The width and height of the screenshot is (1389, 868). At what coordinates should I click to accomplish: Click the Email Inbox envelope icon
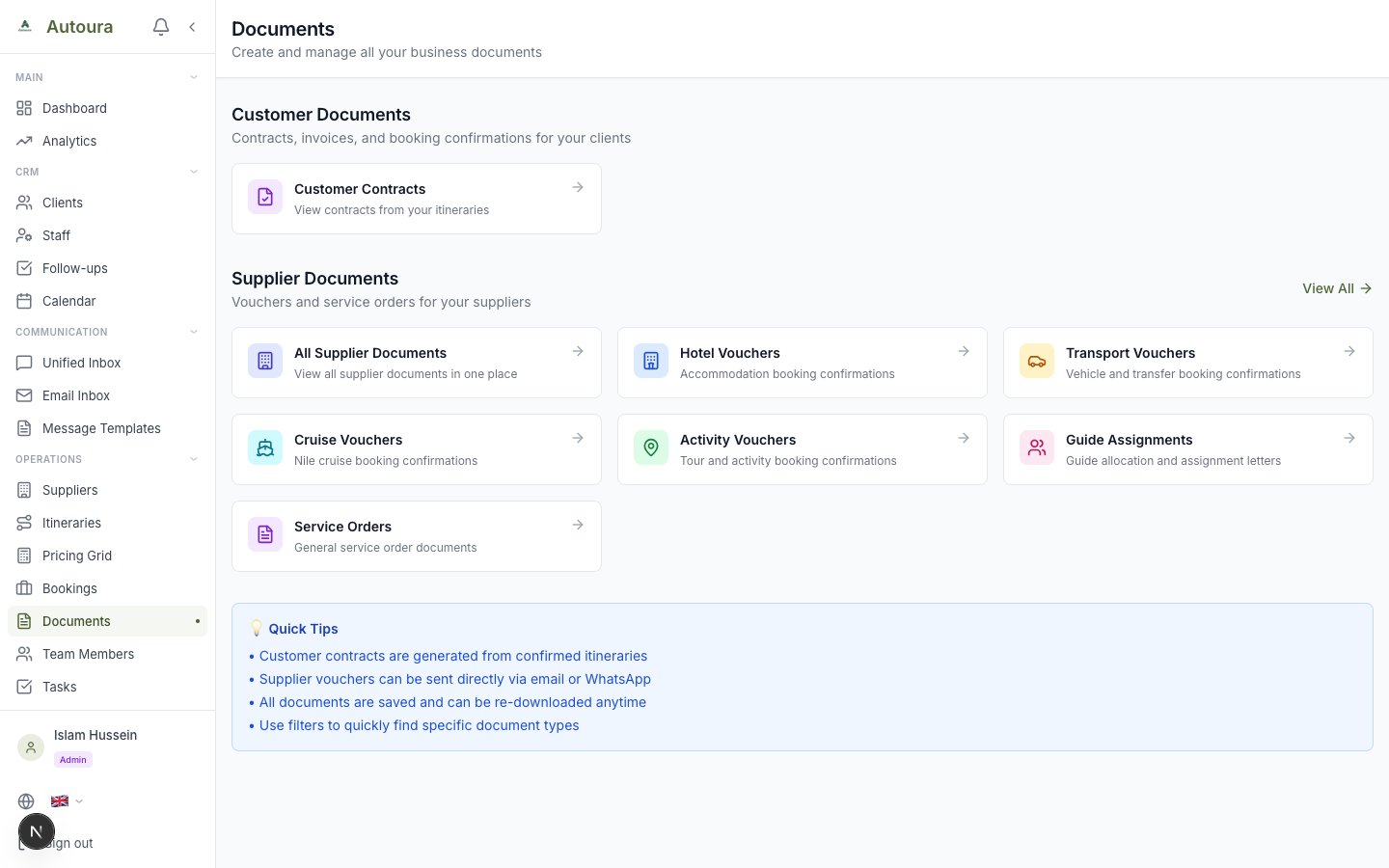24,395
